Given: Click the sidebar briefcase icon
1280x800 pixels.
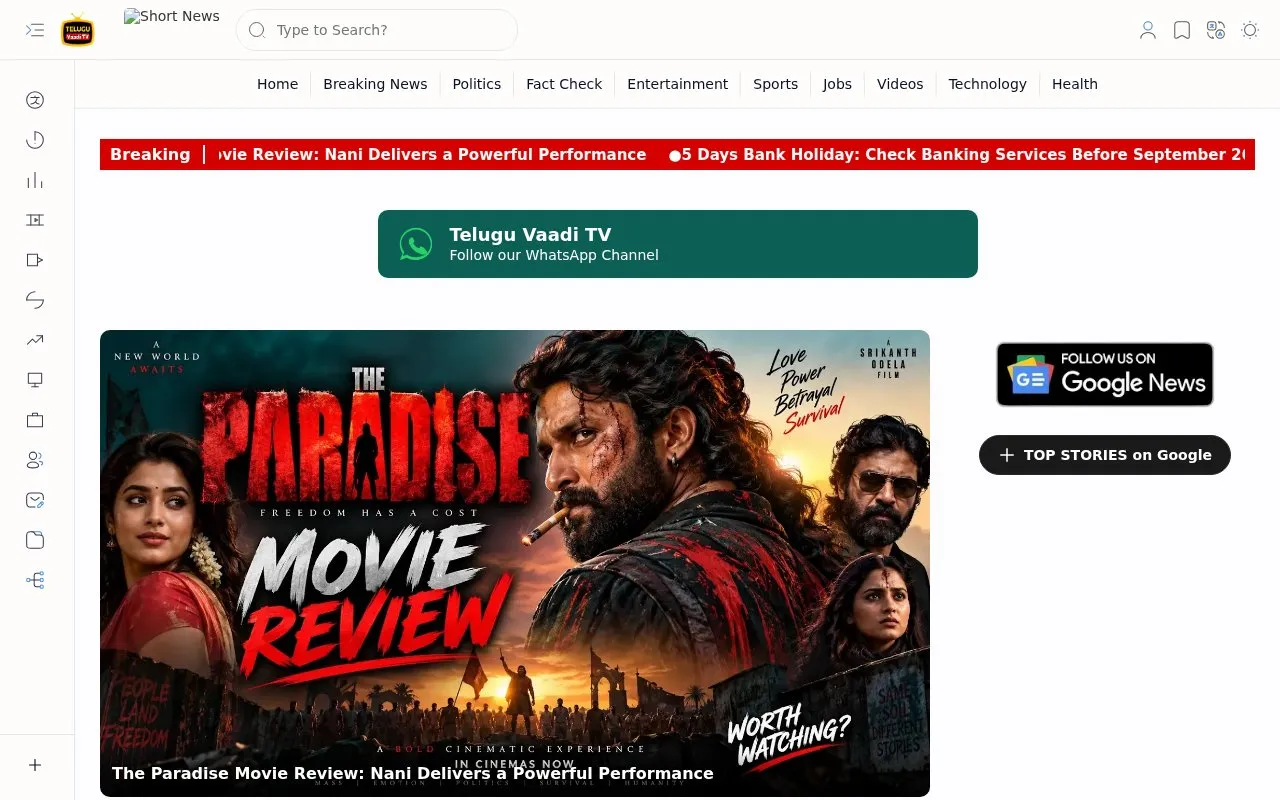Looking at the screenshot, I should pos(35,420).
